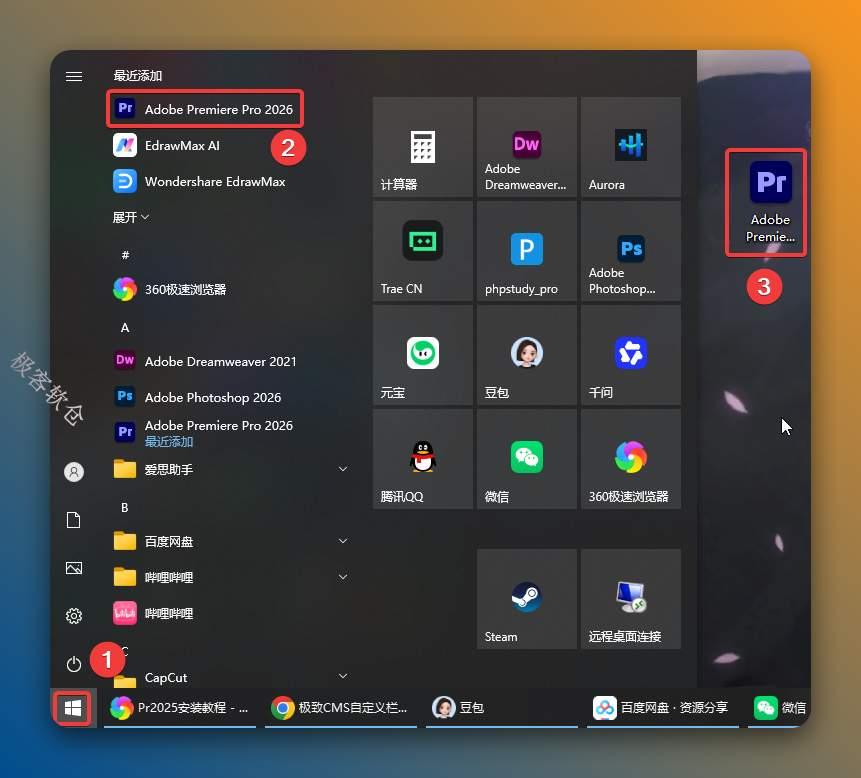Expand the 百度网盘 folder chevron
Image resolution: width=861 pixels, height=778 pixels.
point(343,541)
